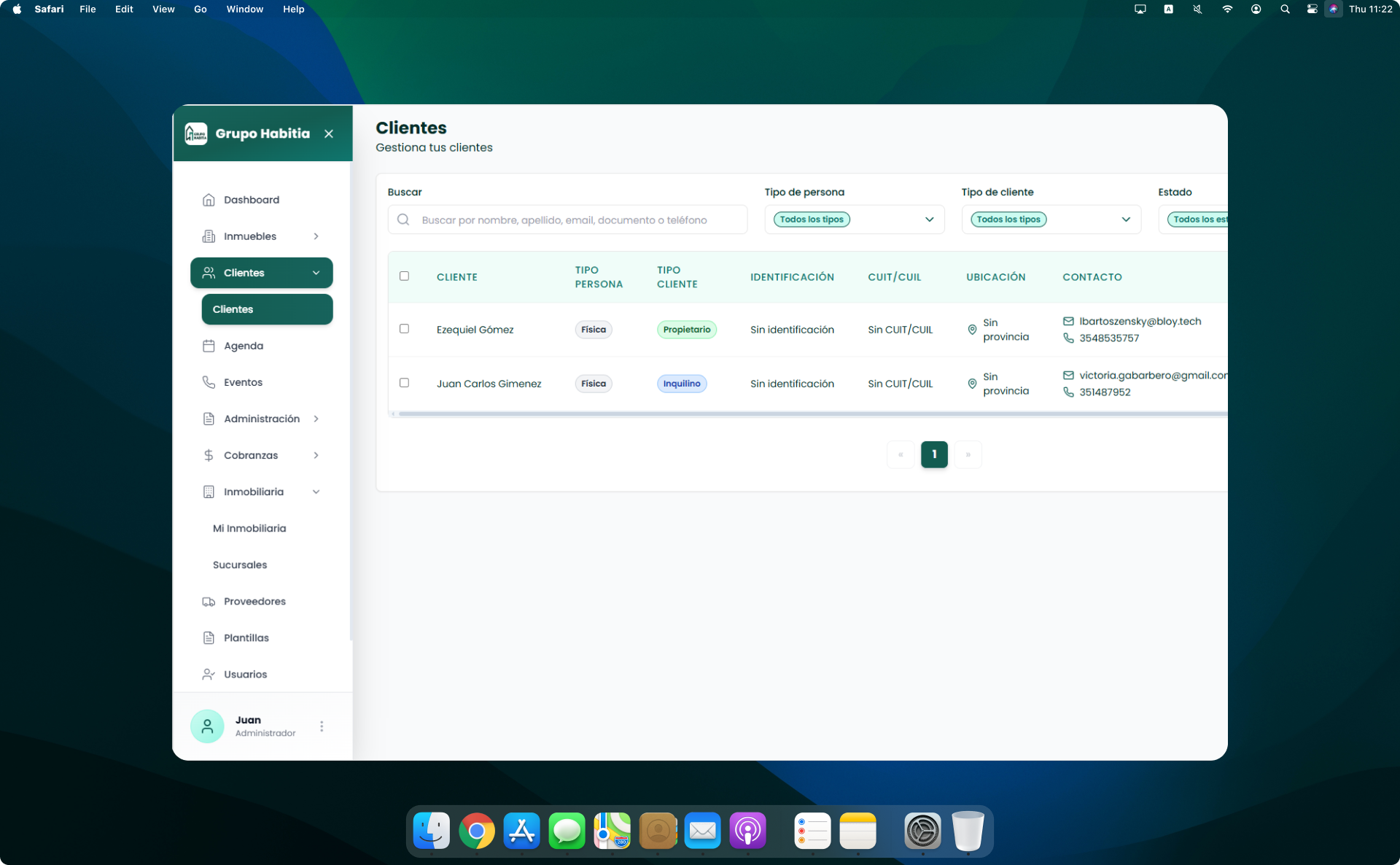Close the Grupo Habitia sidebar with X
This screenshot has height=865, width=1400.
pos(329,134)
